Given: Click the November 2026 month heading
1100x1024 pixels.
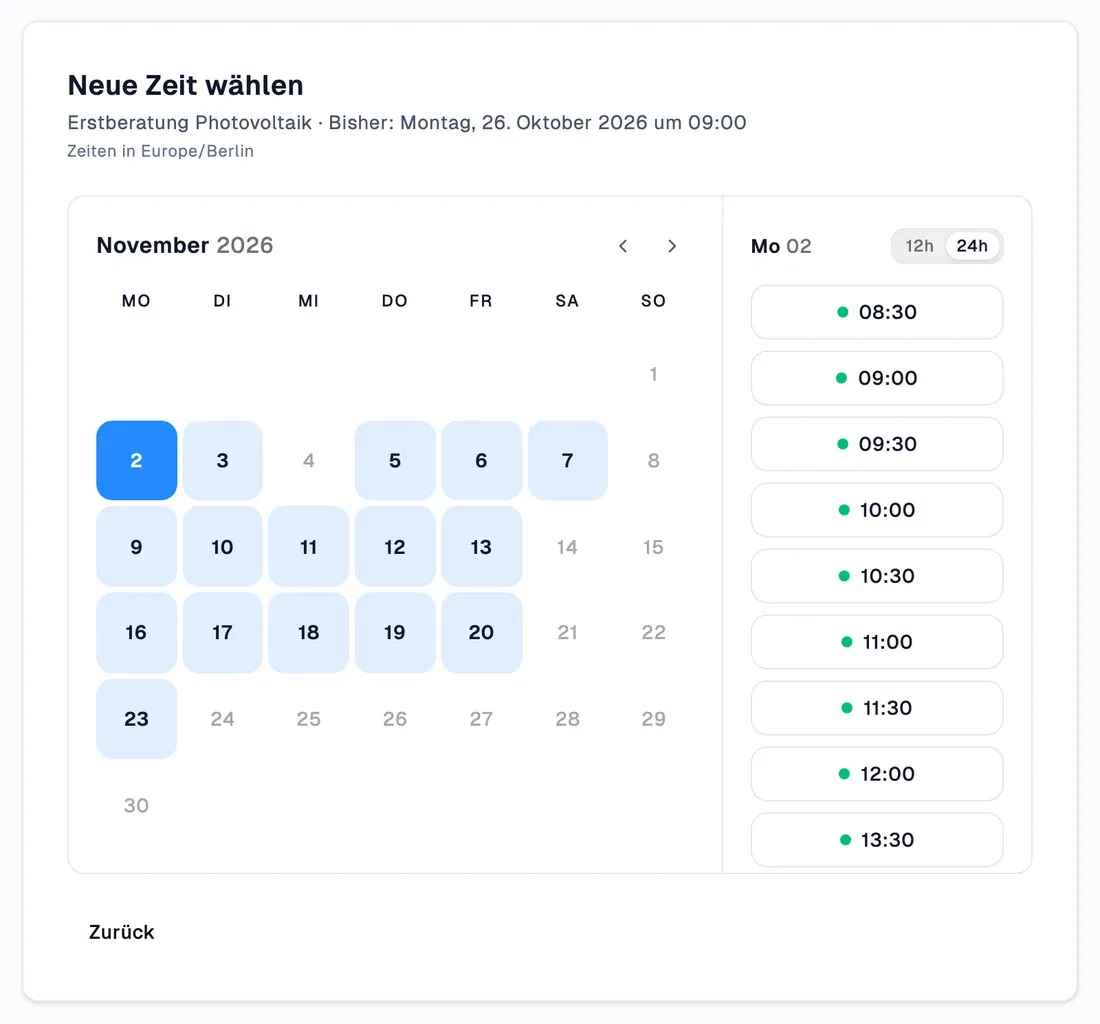Looking at the screenshot, I should pos(185,245).
